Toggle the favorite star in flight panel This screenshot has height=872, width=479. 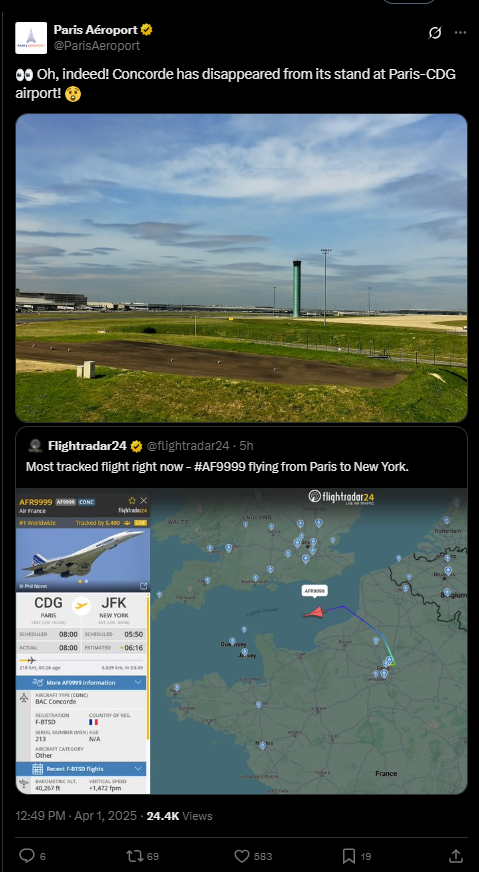(x=132, y=501)
